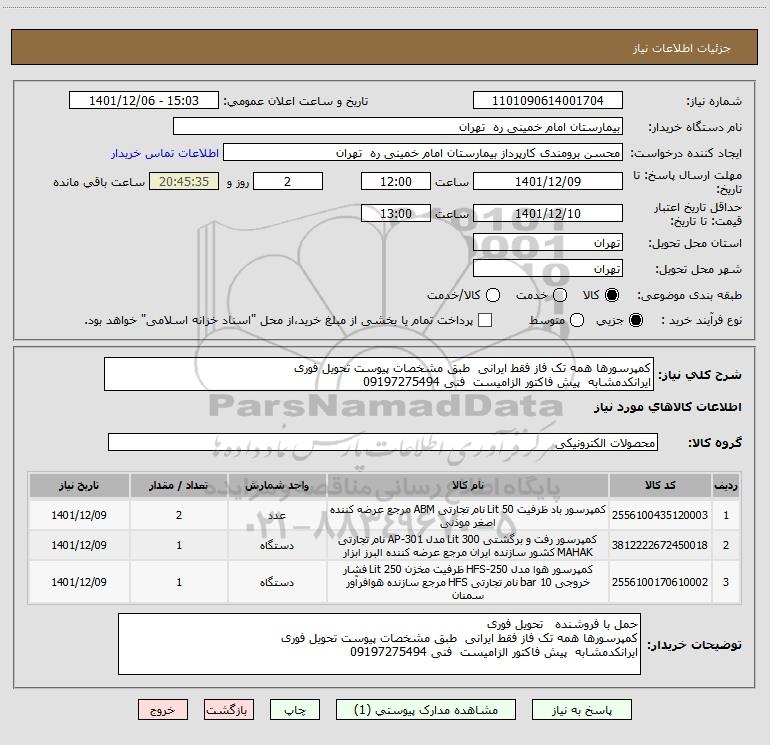Click the request creator field محسن برومندی
The height and width of the screenshot is (745, 770).
pyautogui.click(x=423, y=153)
